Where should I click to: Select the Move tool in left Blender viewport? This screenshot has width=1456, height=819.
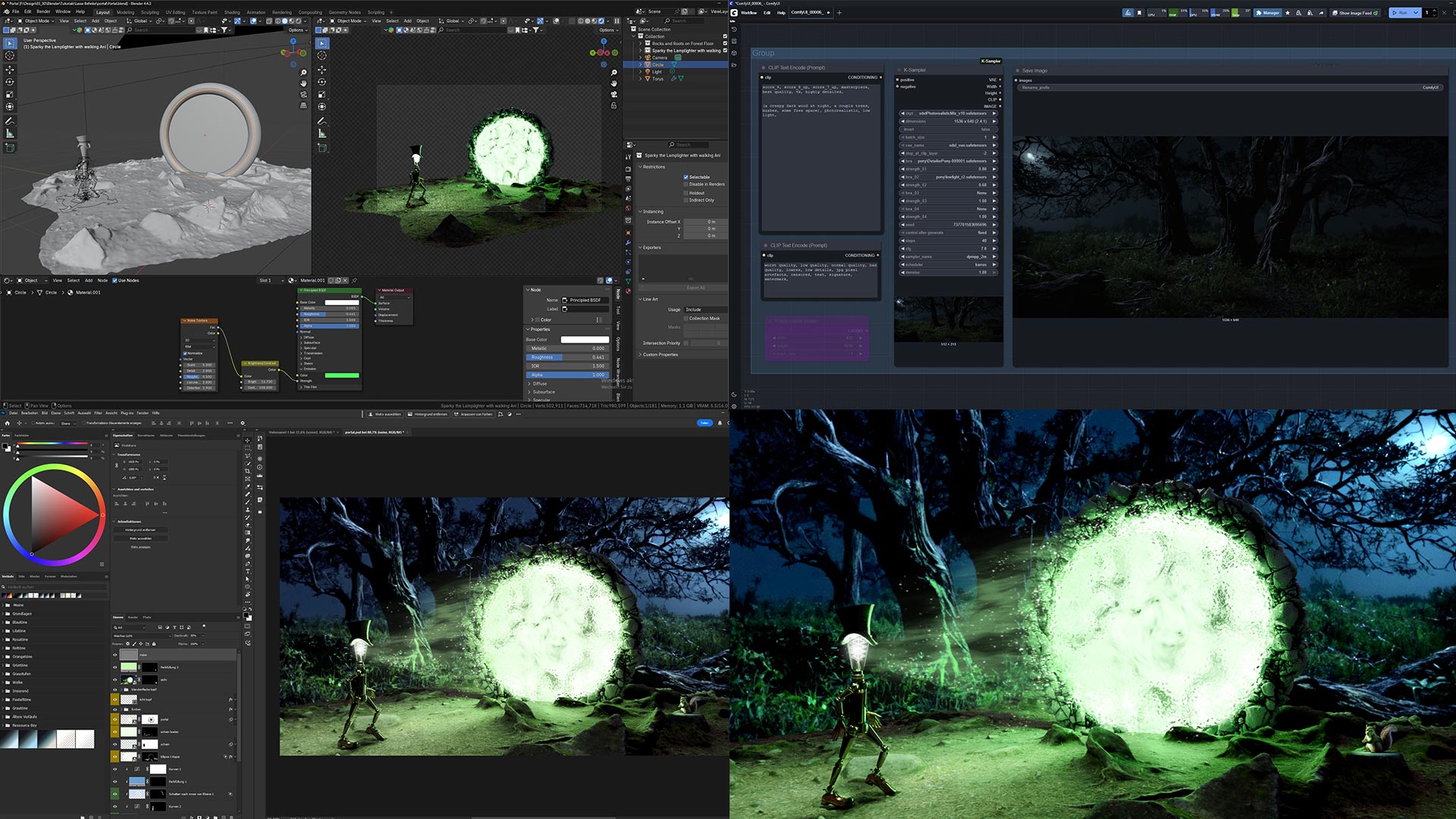coord(10,69)
